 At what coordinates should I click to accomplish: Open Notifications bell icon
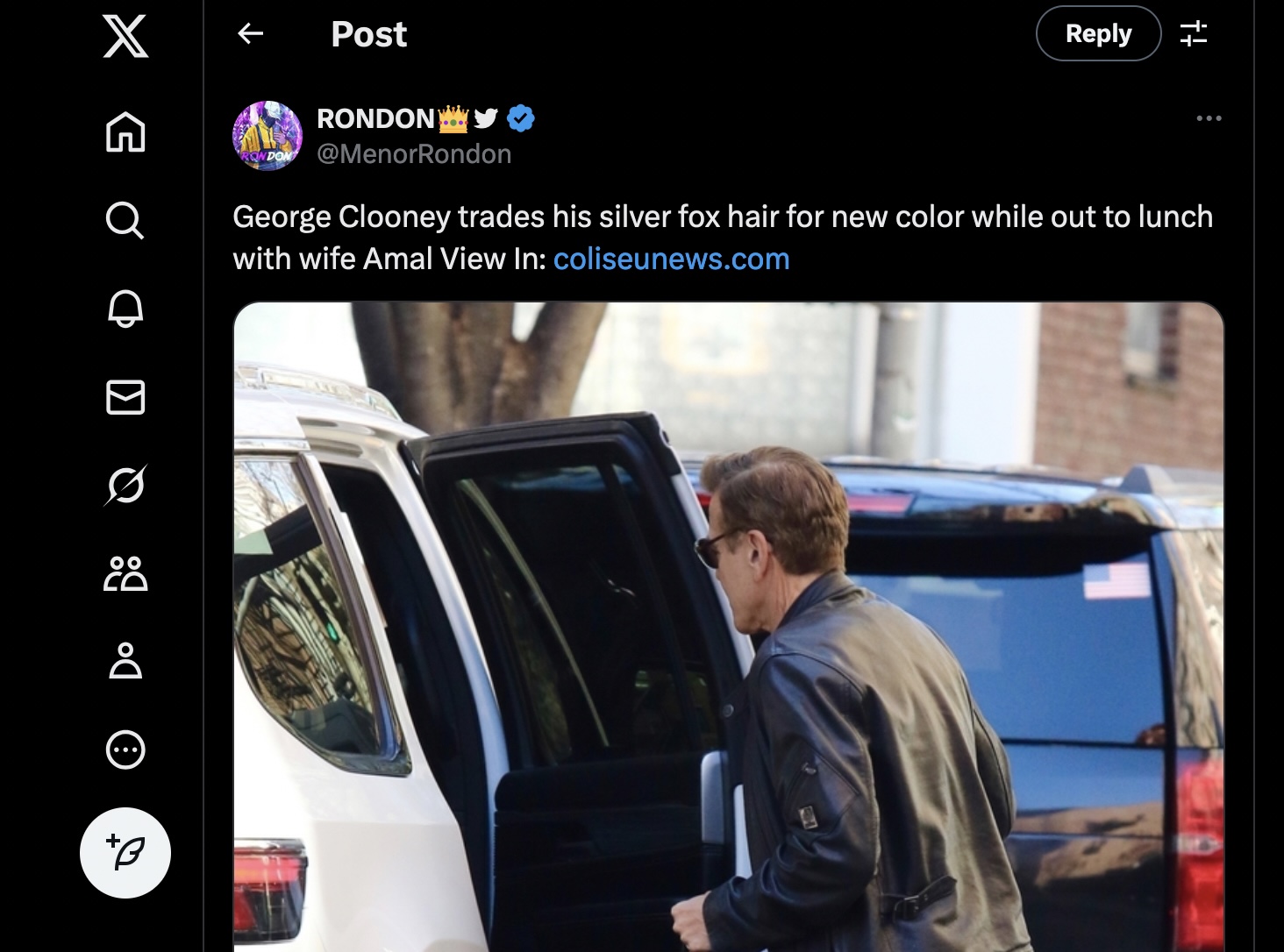click(125, 308)
